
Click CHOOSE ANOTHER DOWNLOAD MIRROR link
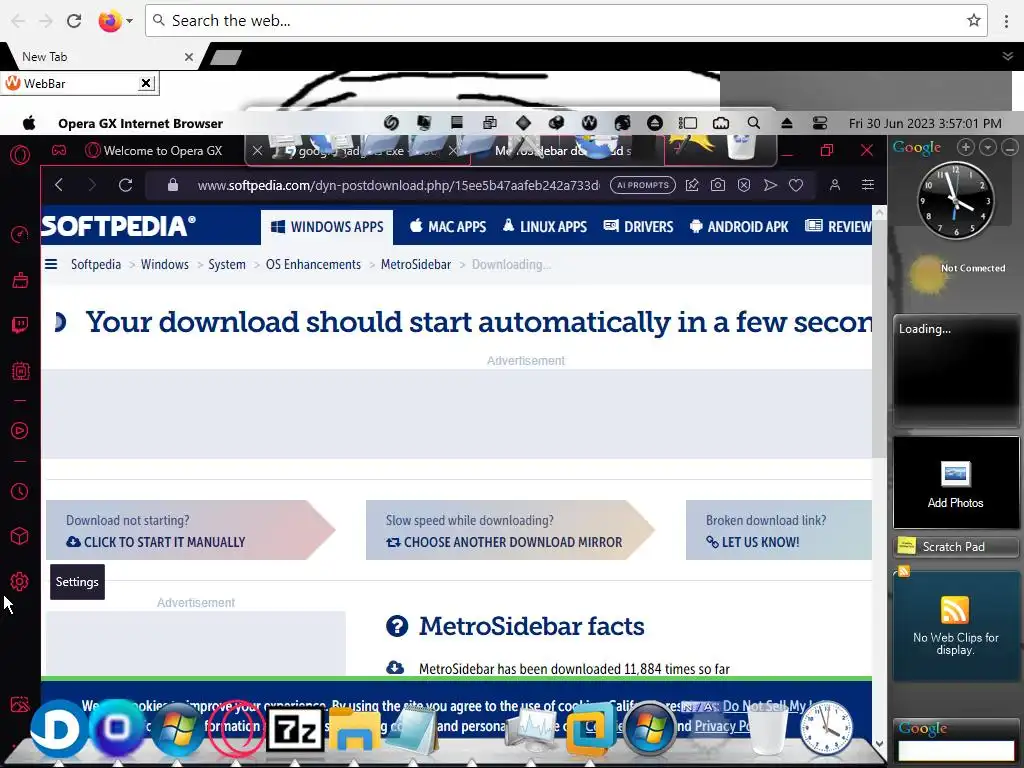504,542
